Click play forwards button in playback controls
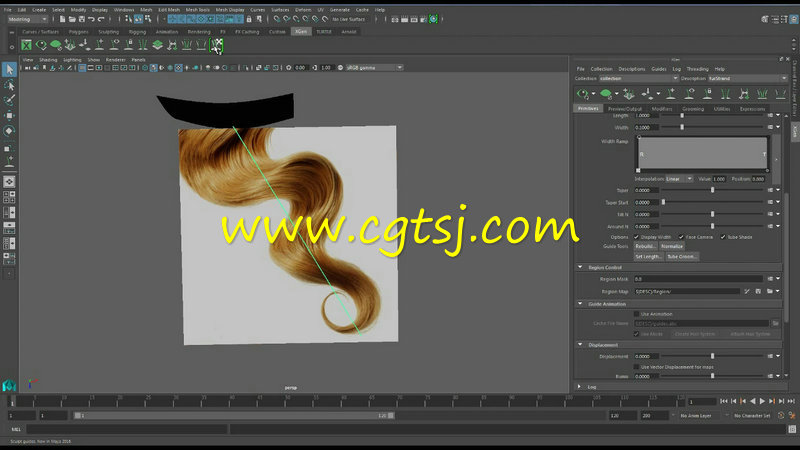800x450 pixels. point(762,402)
